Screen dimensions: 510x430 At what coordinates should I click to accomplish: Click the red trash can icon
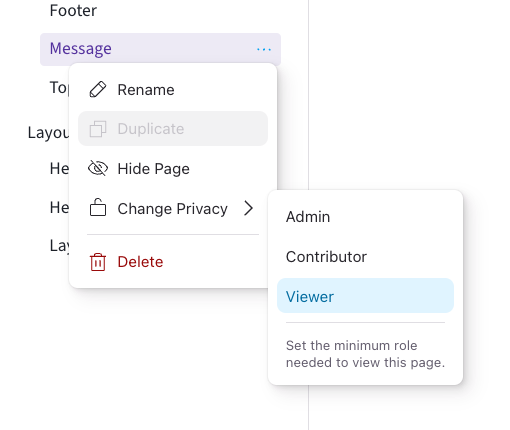coord(98,262)
